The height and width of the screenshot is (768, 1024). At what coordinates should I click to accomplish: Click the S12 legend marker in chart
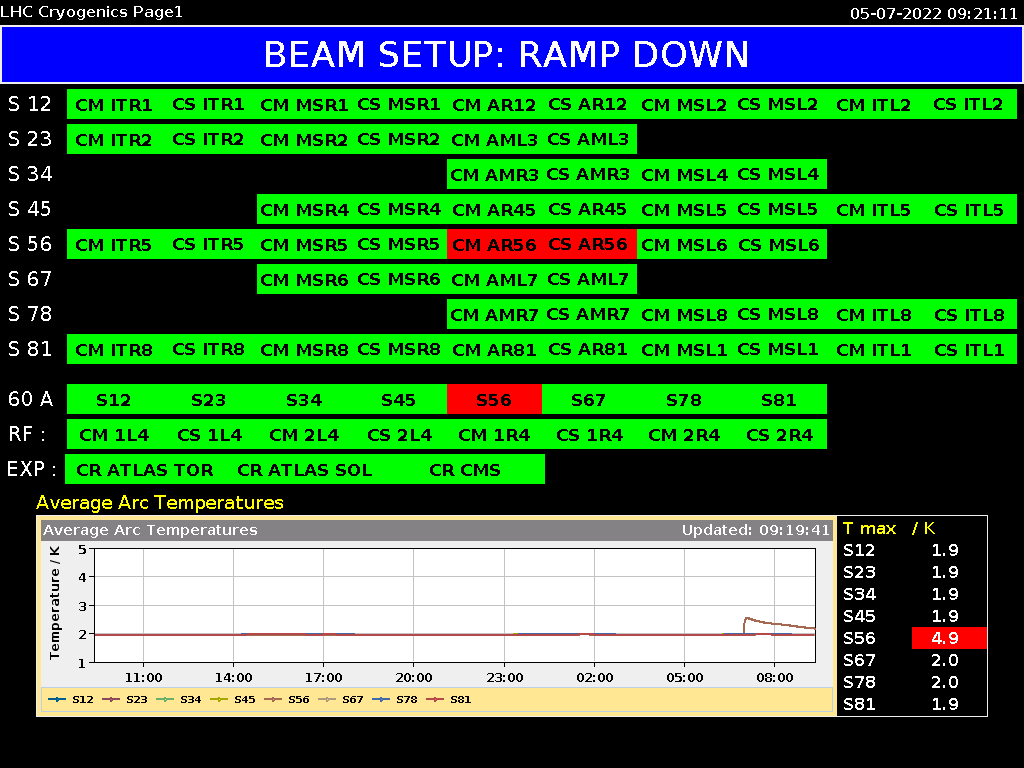pos(57,699)
